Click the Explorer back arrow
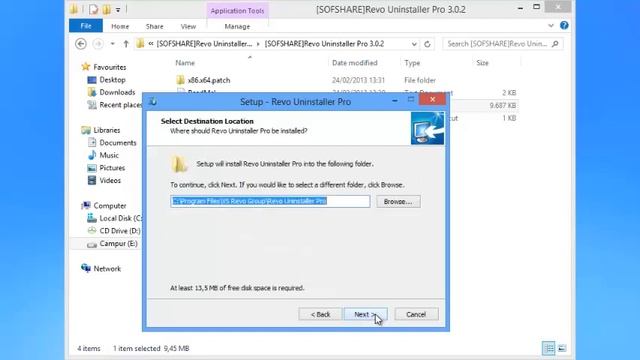Image resolution: width=640 pixels, height=360 pixels. [x=81, y=44]
